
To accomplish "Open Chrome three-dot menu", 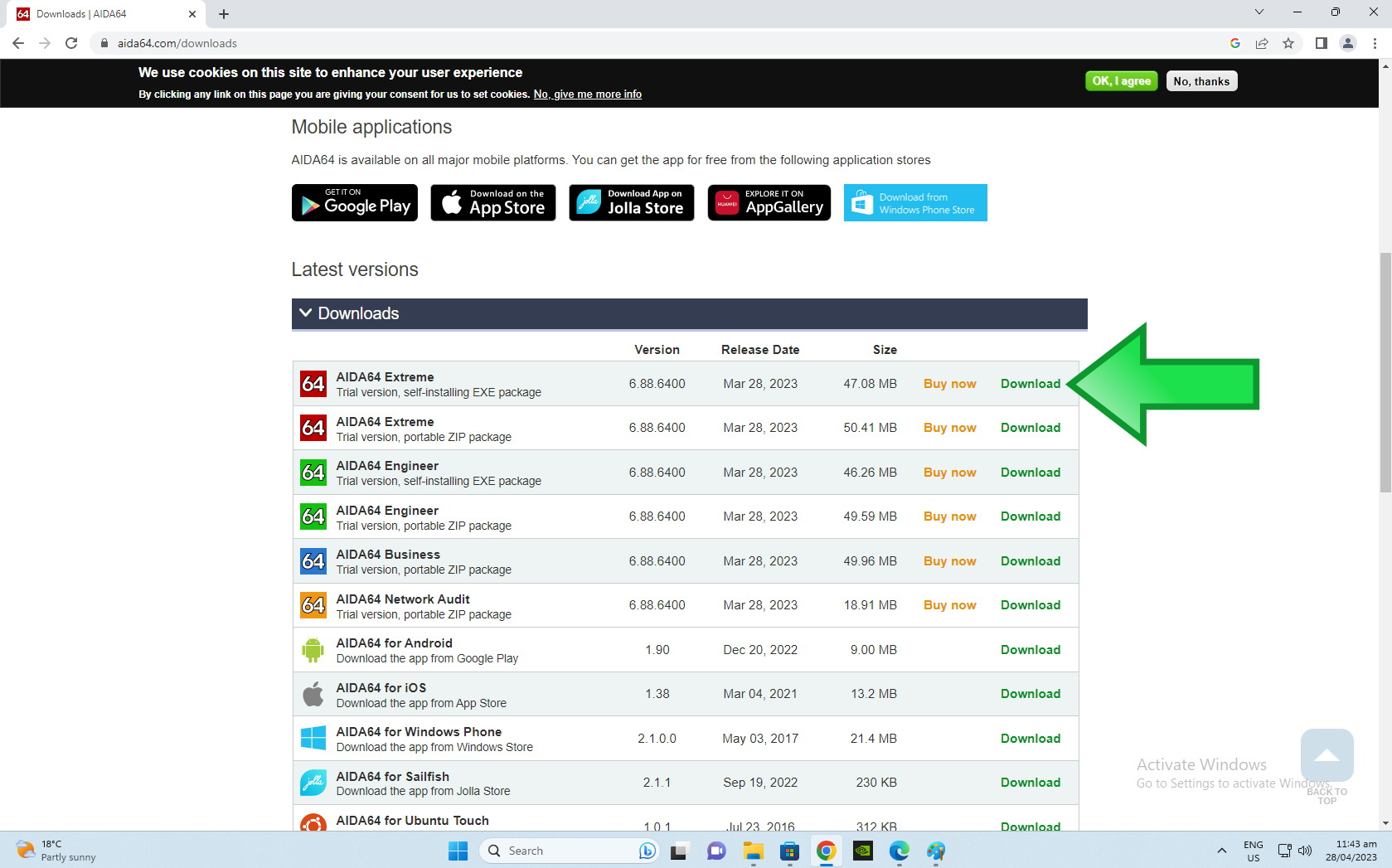I will (x=1375, y=43).
